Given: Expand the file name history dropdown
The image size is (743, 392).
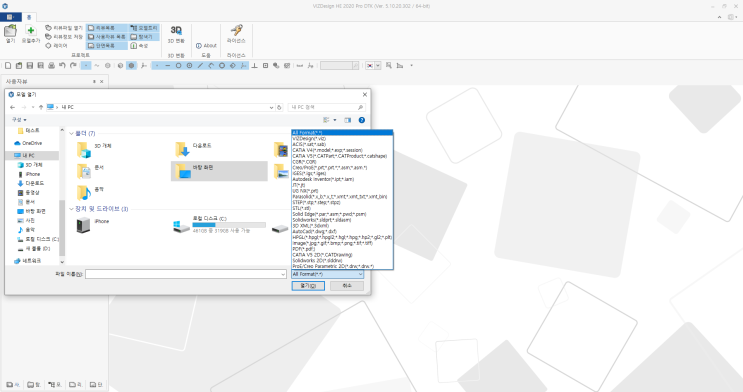Looking at the screenshot, I should point(283,274).
